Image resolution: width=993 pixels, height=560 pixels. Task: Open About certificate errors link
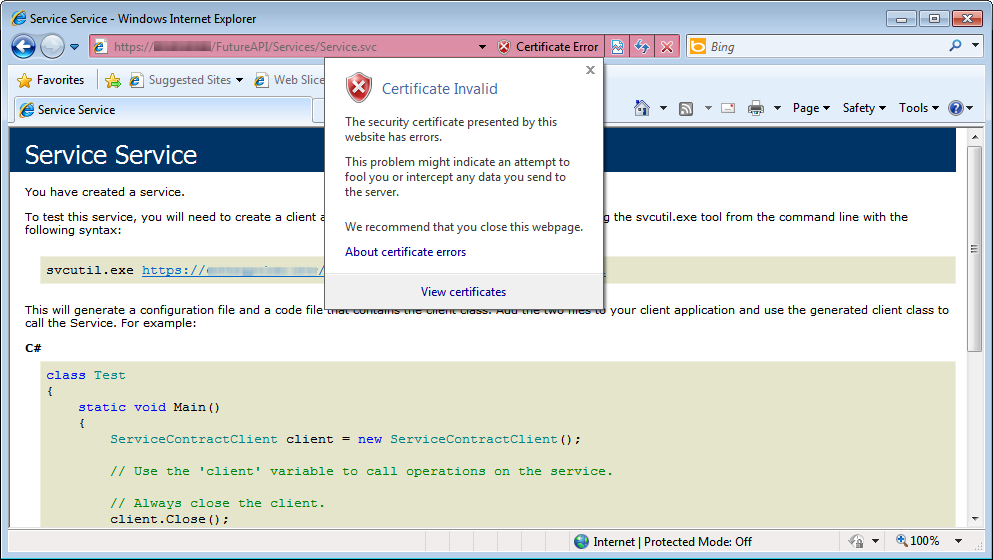(x=405, y=252)
